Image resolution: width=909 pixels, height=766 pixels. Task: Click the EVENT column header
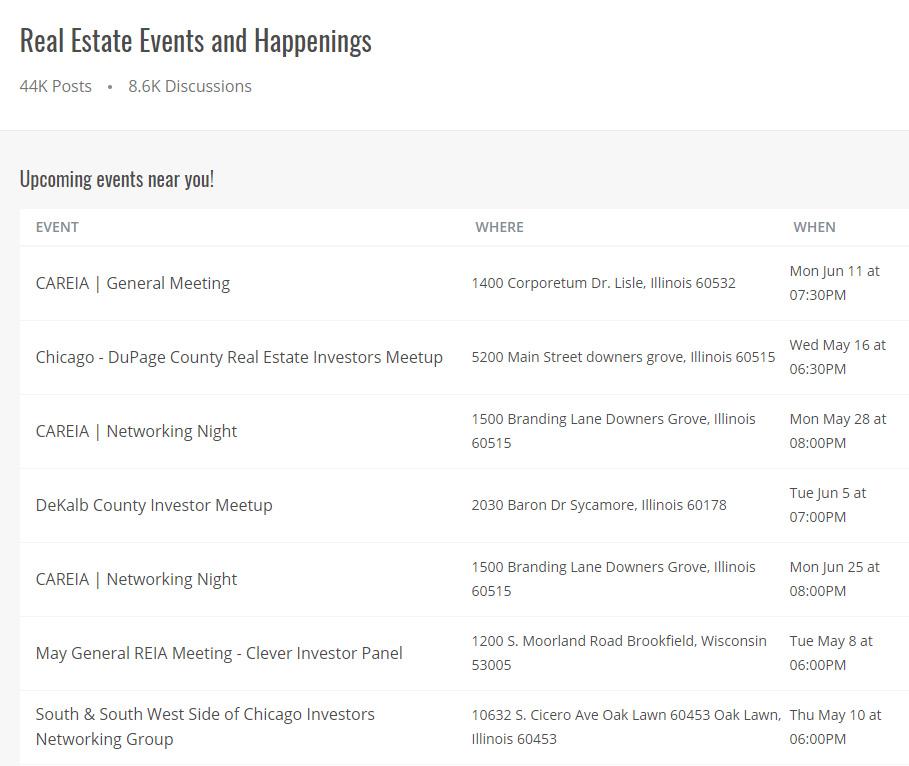57,227
